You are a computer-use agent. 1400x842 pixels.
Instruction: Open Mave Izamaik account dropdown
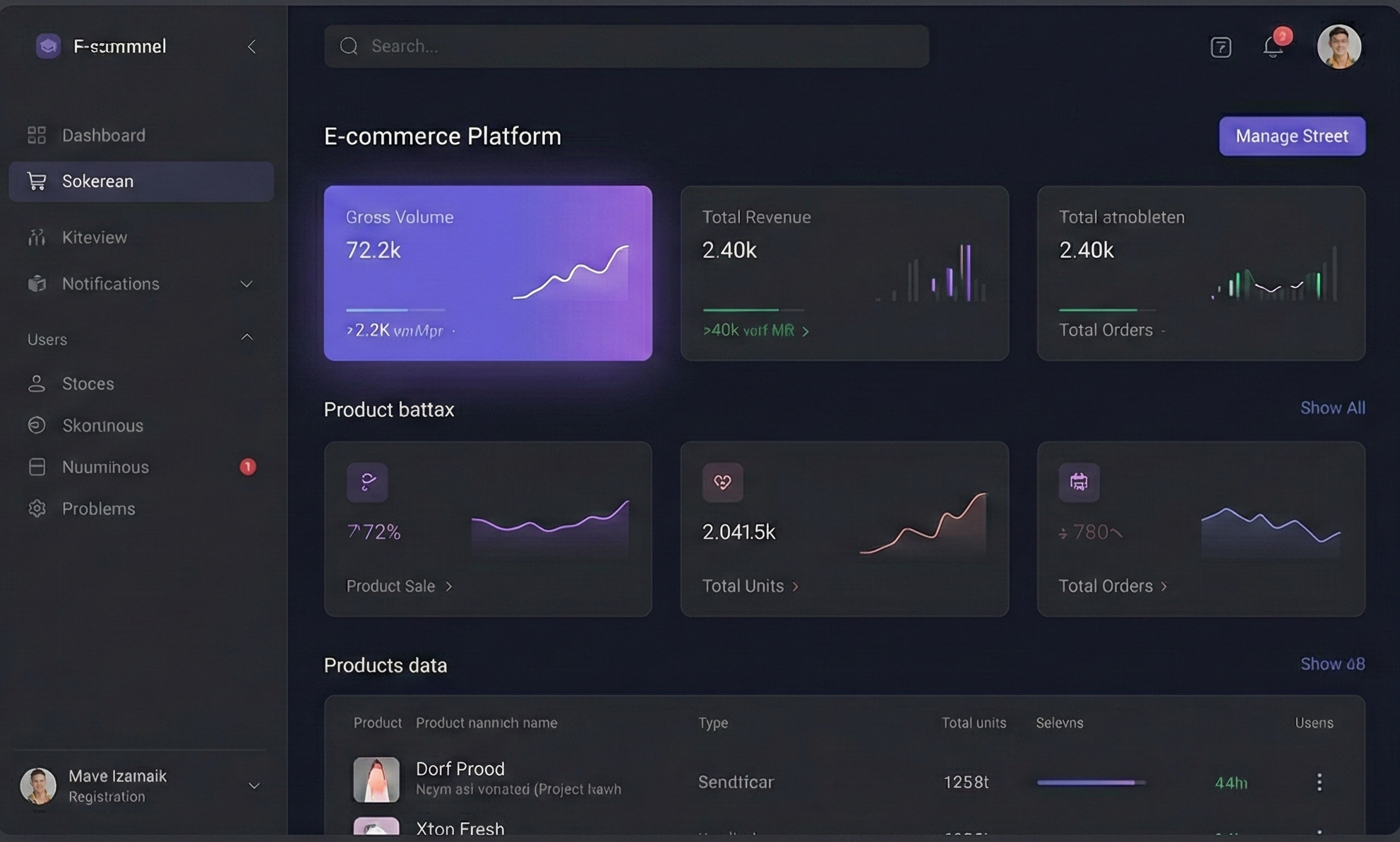pyautogui.click(x=254, y=785)
